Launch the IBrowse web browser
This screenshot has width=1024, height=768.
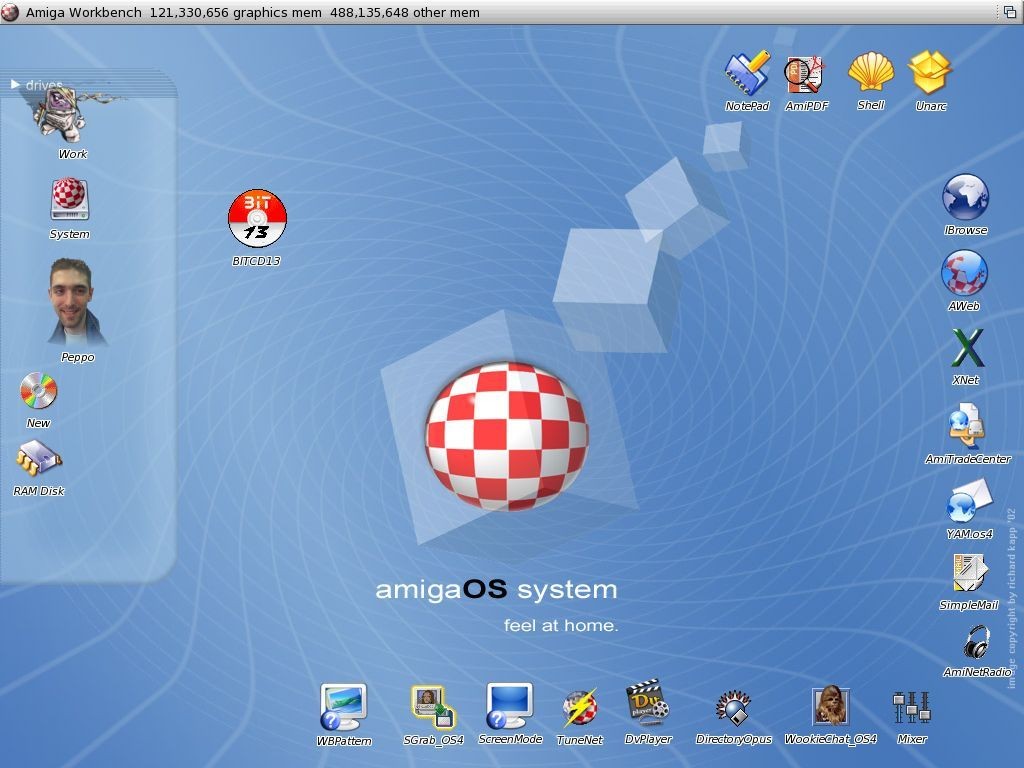965,197
